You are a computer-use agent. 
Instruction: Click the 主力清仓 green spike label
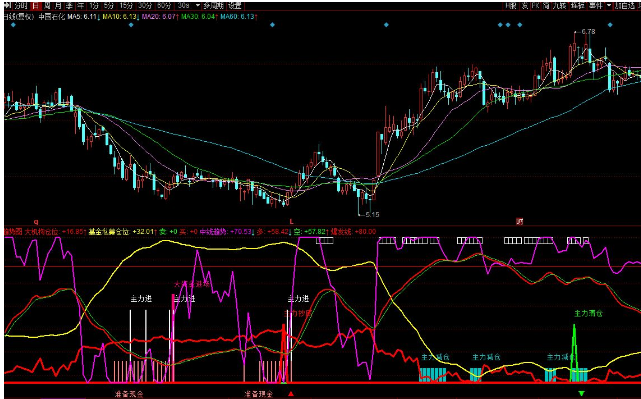coord(588,314)
